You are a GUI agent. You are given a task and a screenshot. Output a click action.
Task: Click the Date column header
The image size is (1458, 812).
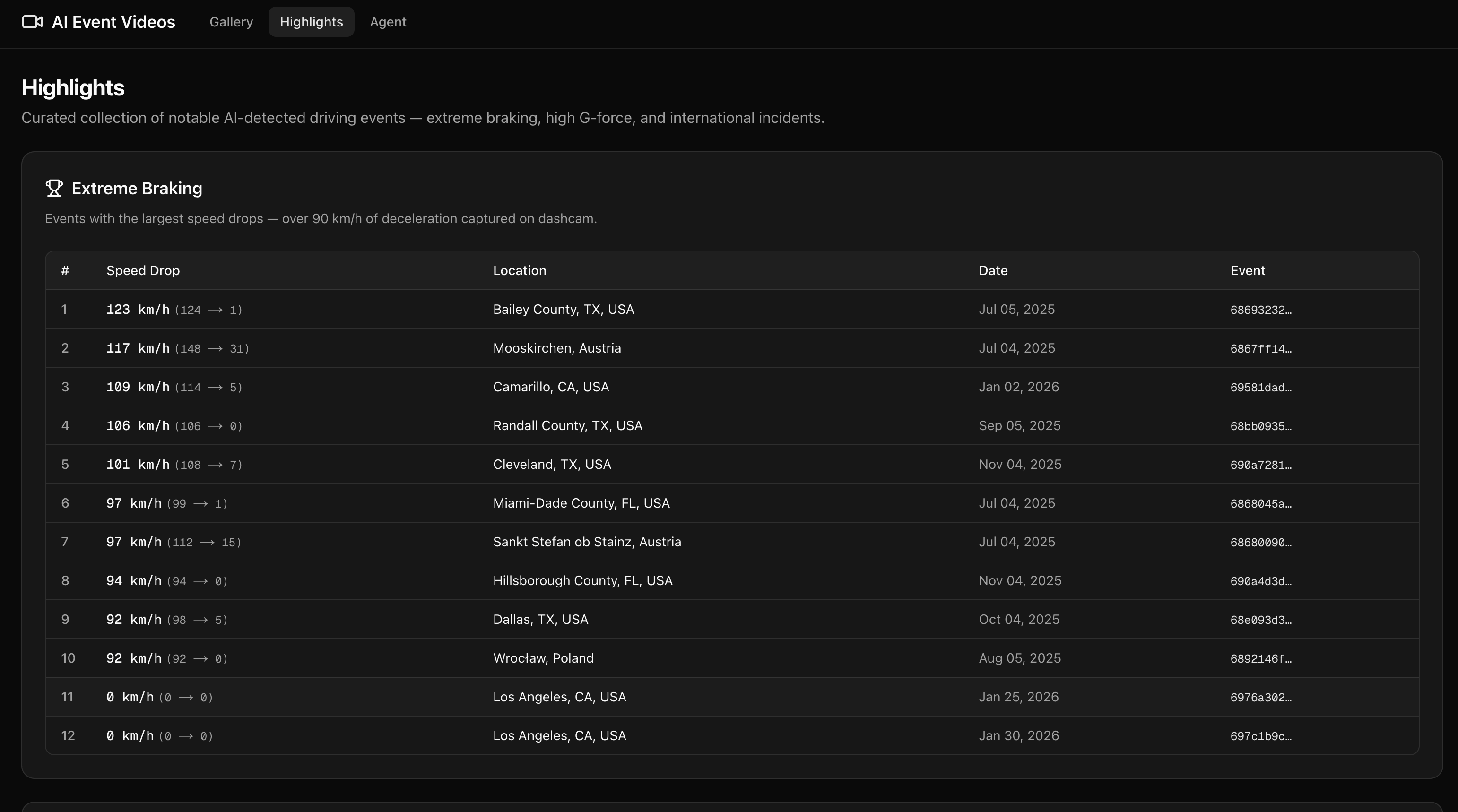click(x=993, y=270)
